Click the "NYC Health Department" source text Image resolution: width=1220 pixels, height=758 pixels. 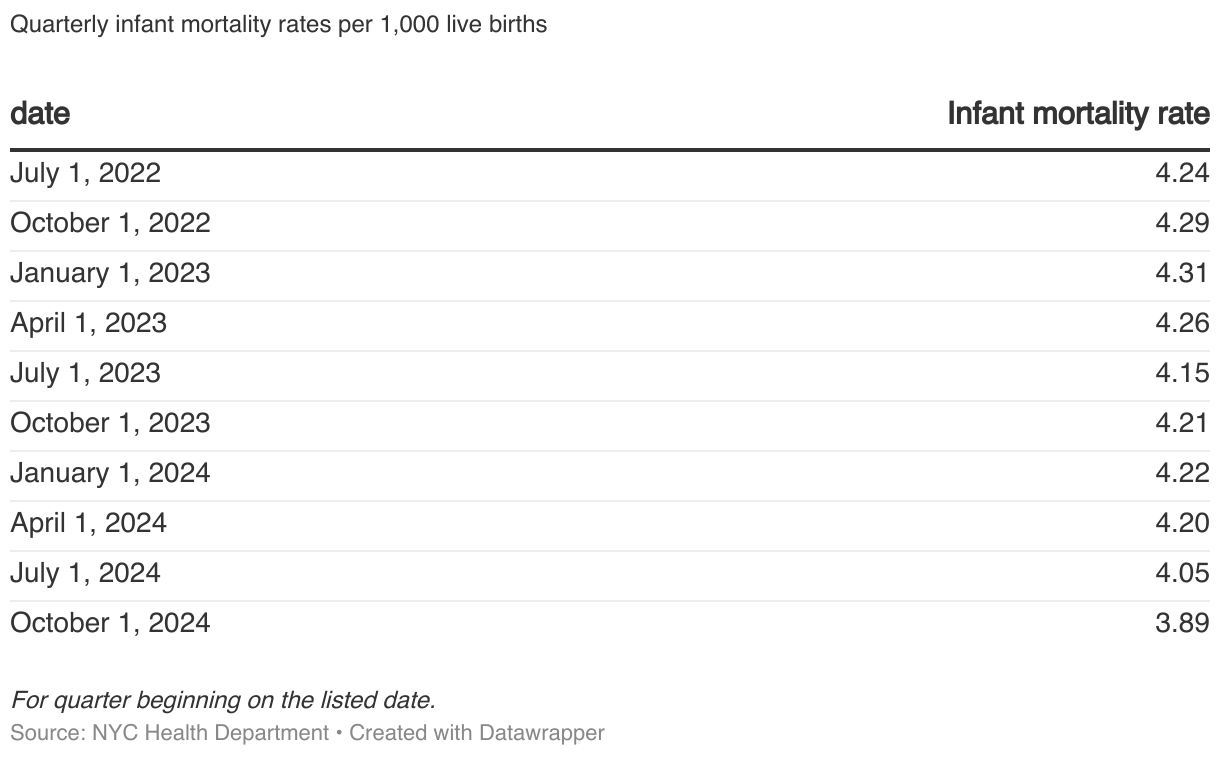click(210, 733)
